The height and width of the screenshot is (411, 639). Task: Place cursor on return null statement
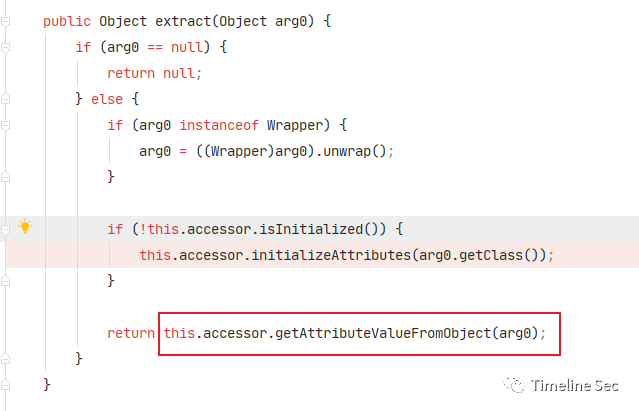154,73
